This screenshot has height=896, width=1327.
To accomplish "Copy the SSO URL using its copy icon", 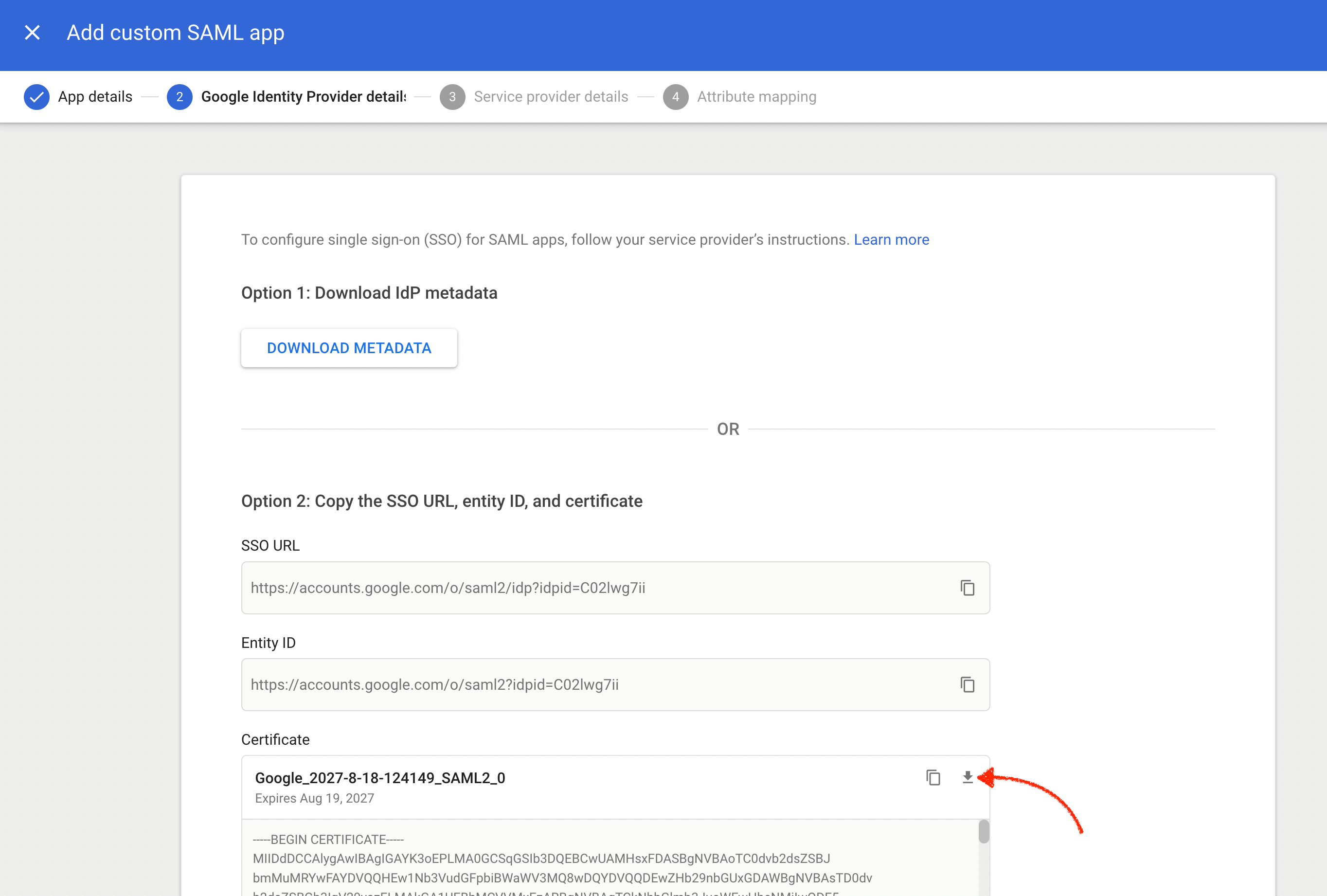I will [x=968, y=588].
